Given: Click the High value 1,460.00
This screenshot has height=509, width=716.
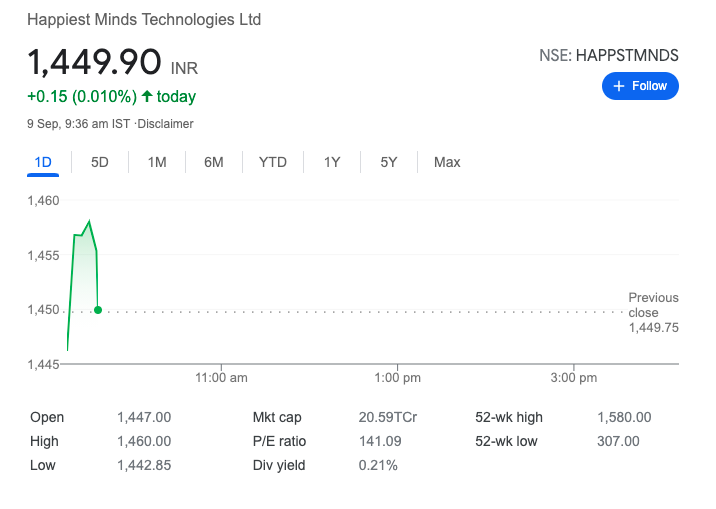Looking at the screenshot, I should tap(144, 441).
